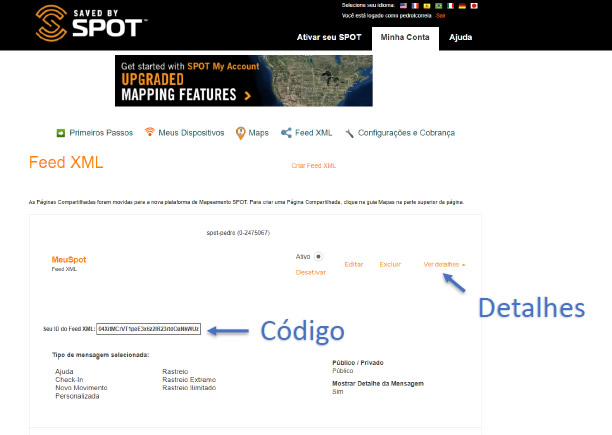
Task: Click the Sim value under Mostrar Detalhe
Action: coord(338,392)
